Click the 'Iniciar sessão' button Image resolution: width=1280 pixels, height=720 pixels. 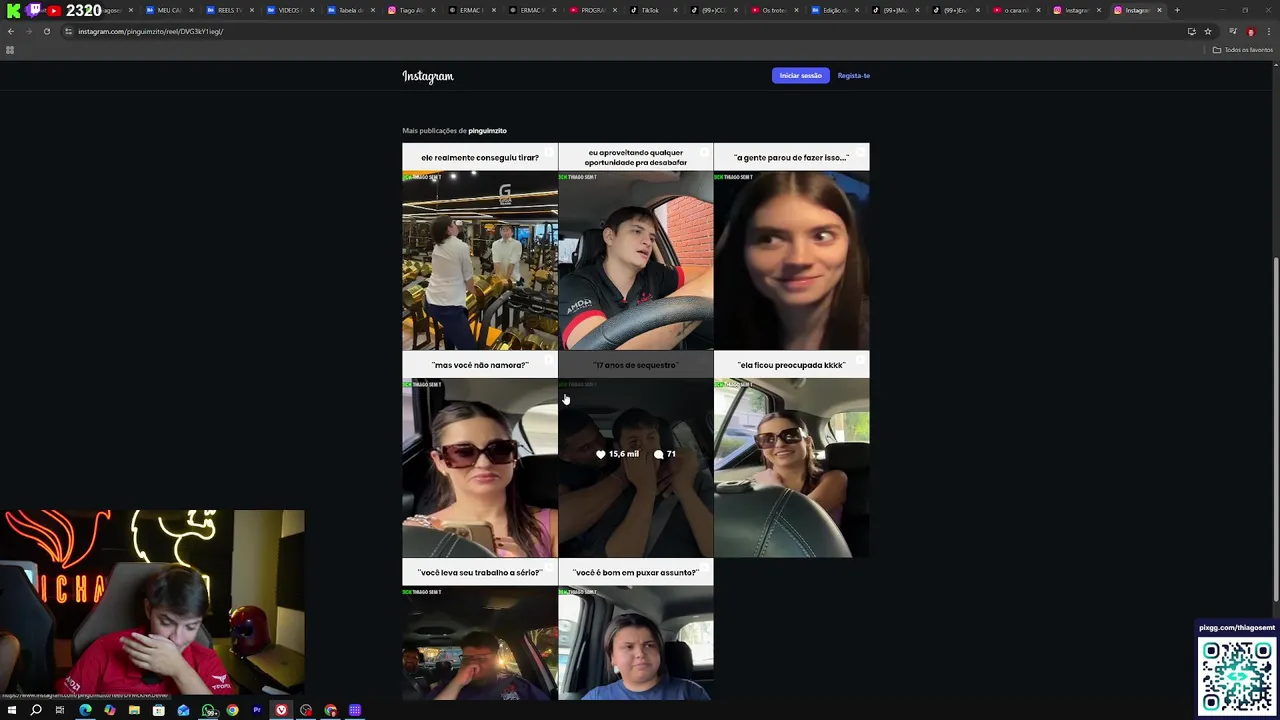[x=800, y=75]
